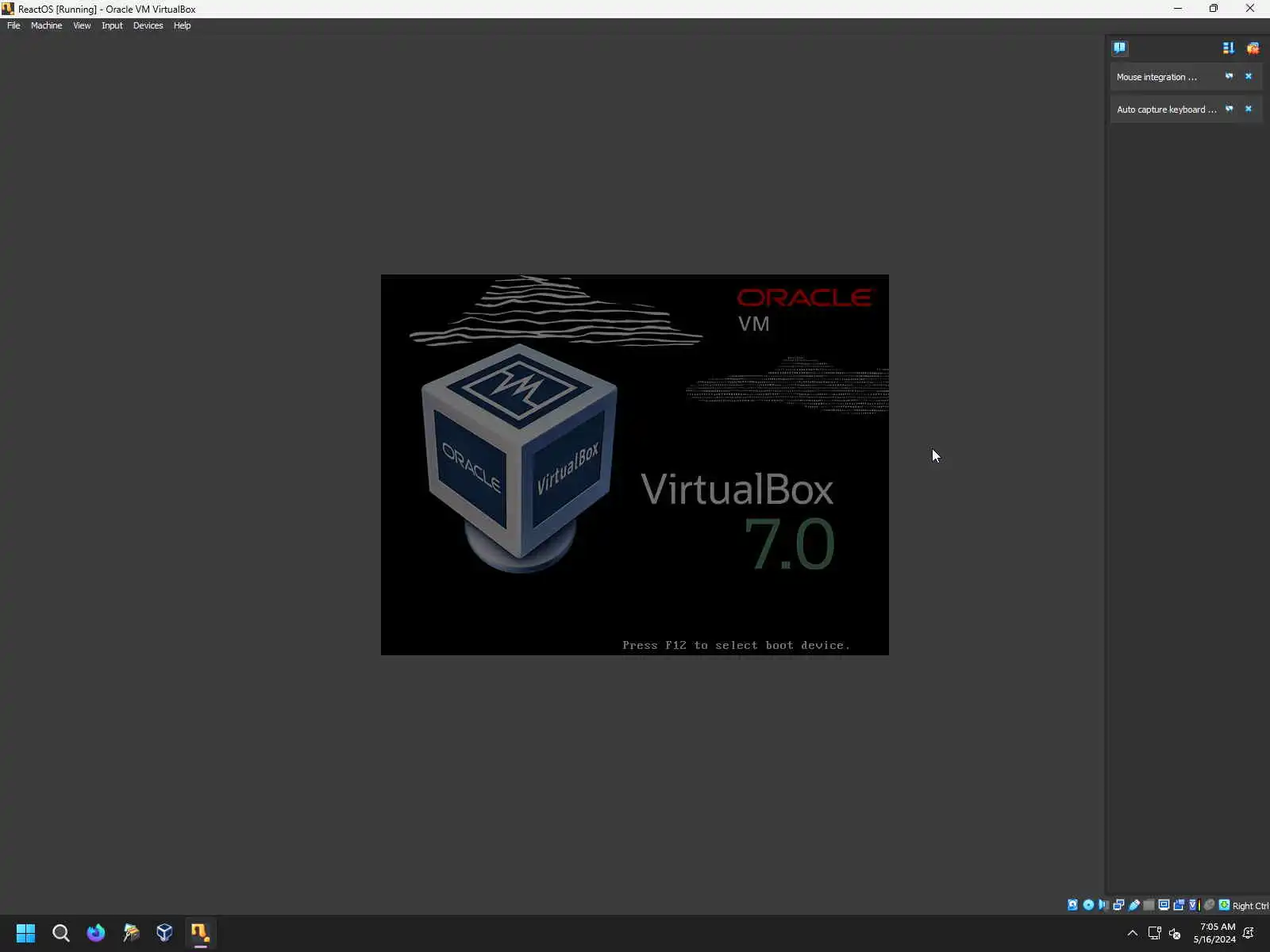Click the recording status icon
The image size is (1270, 952).
(1179, 905)
